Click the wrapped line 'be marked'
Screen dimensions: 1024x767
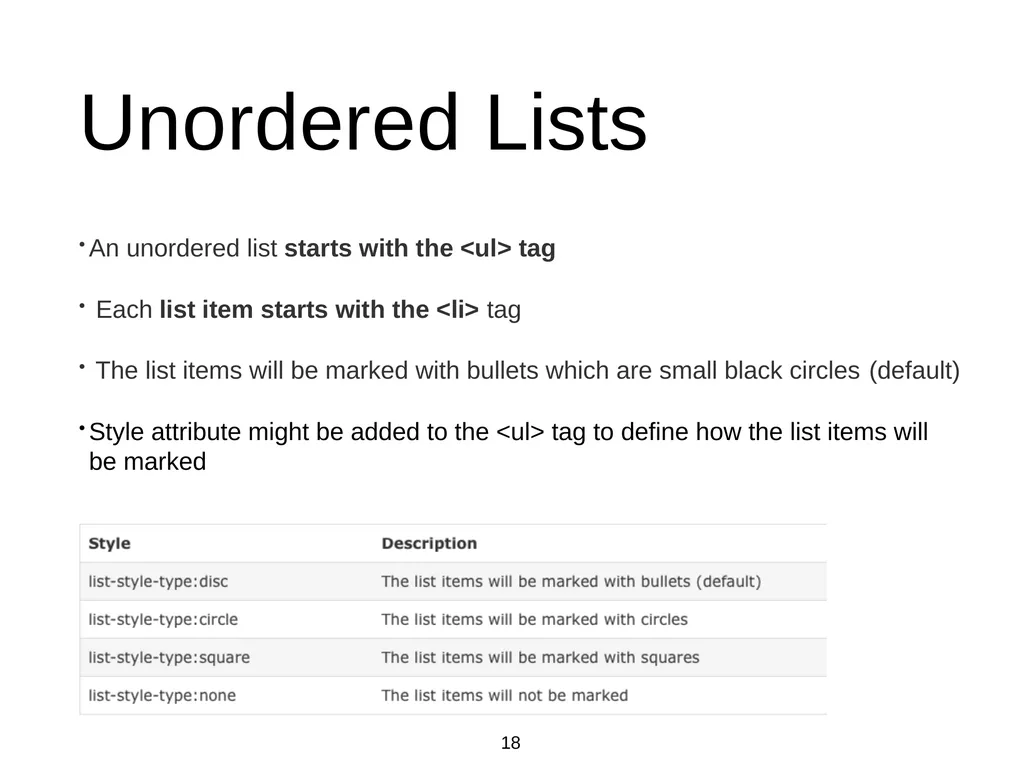point(148,462)
